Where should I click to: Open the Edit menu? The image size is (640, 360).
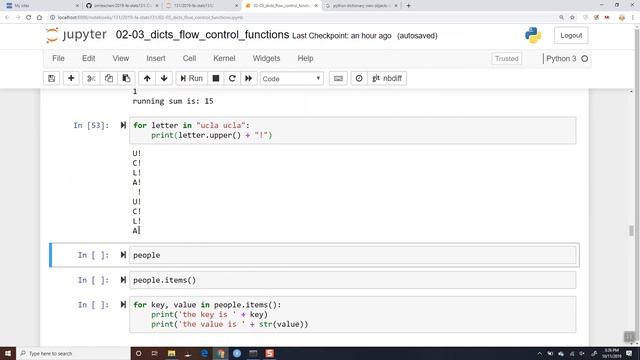[89, 58]
